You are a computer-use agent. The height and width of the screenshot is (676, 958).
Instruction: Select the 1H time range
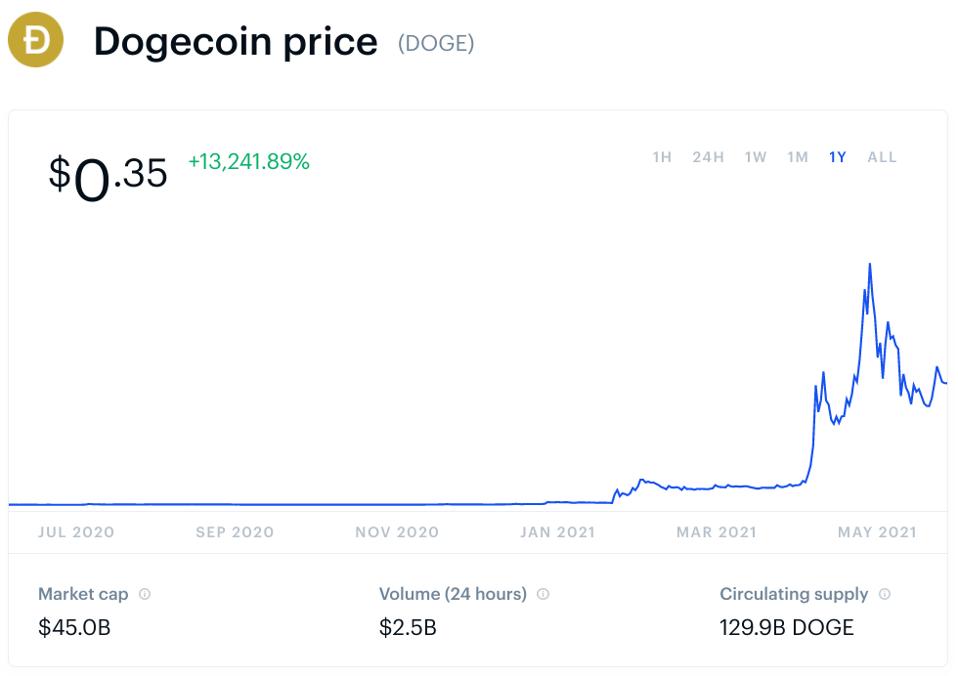click(662, 157)
